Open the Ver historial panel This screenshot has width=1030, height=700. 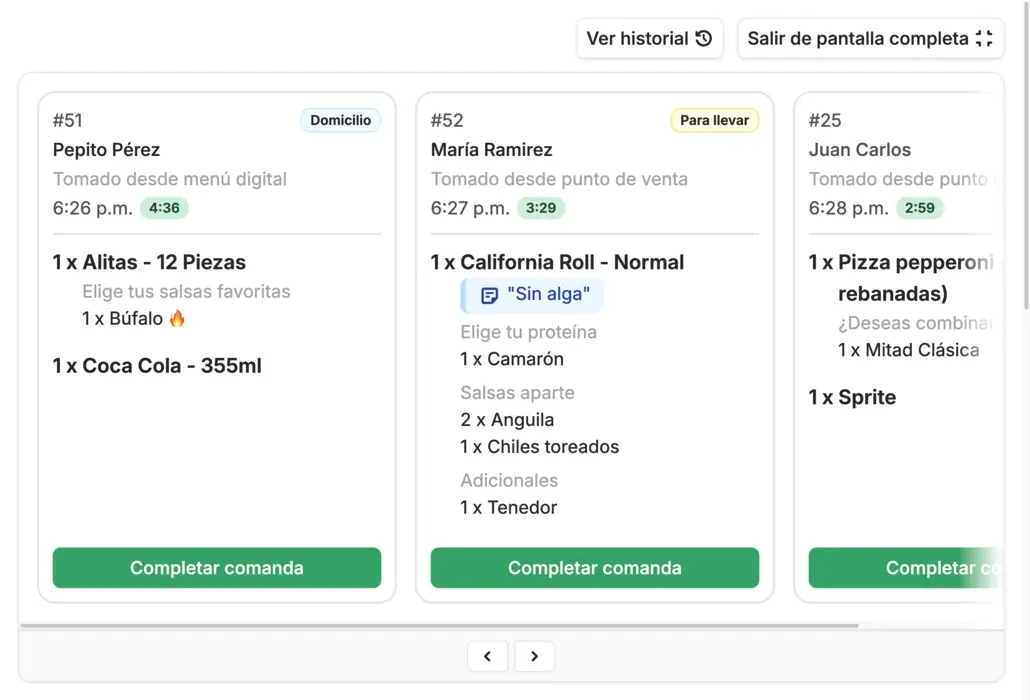tap(650, 39)
